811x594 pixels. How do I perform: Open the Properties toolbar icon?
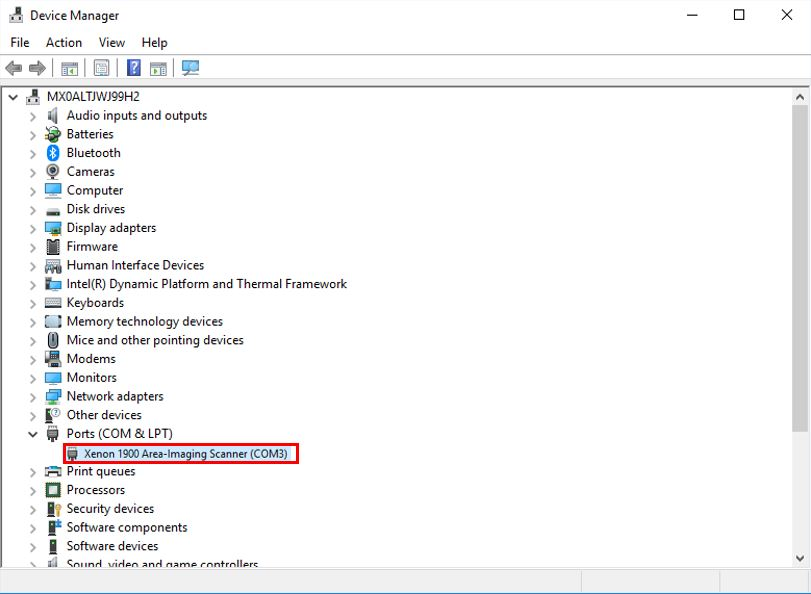[101, 68]
